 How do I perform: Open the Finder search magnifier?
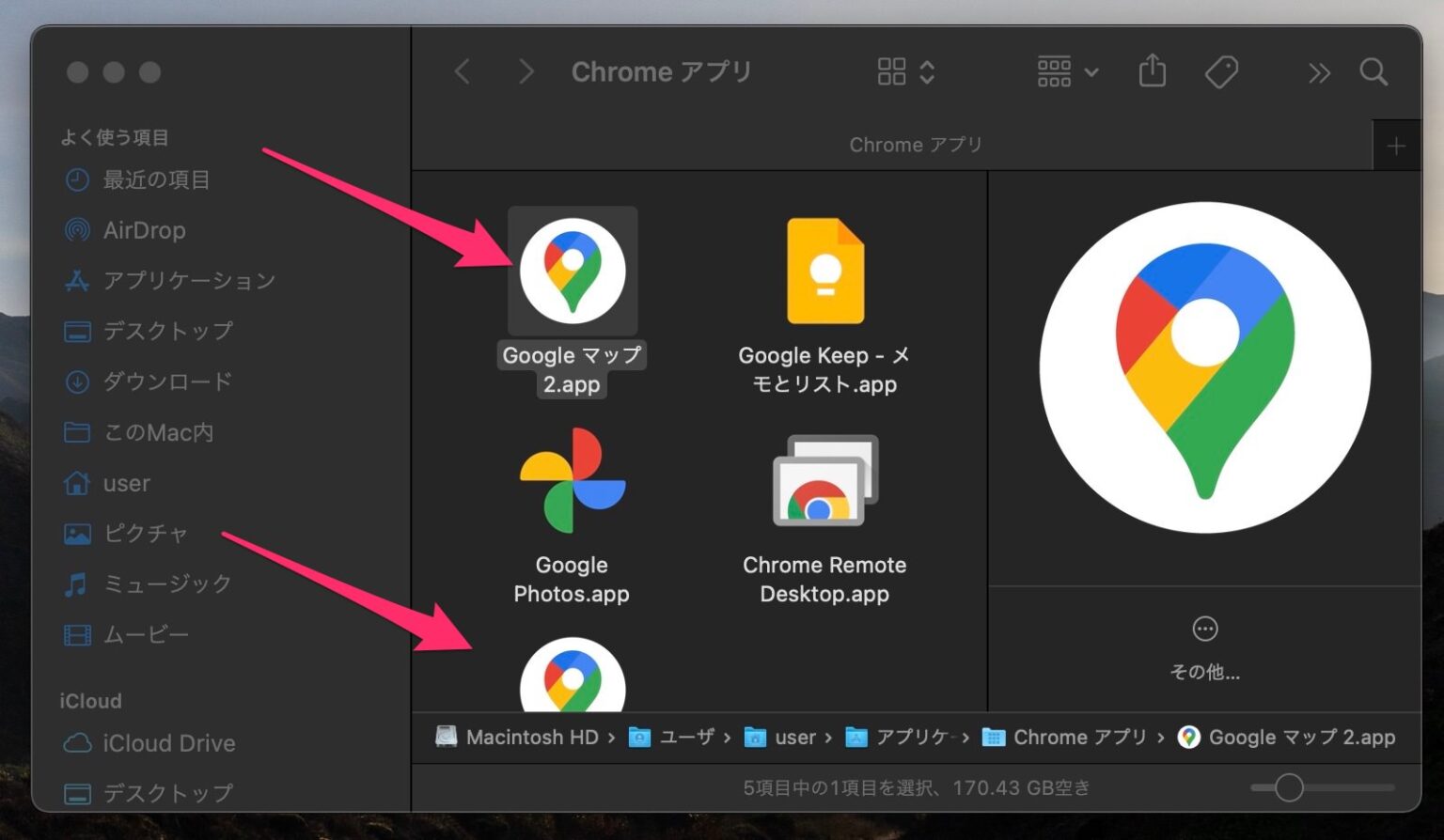pos(1373,71)
